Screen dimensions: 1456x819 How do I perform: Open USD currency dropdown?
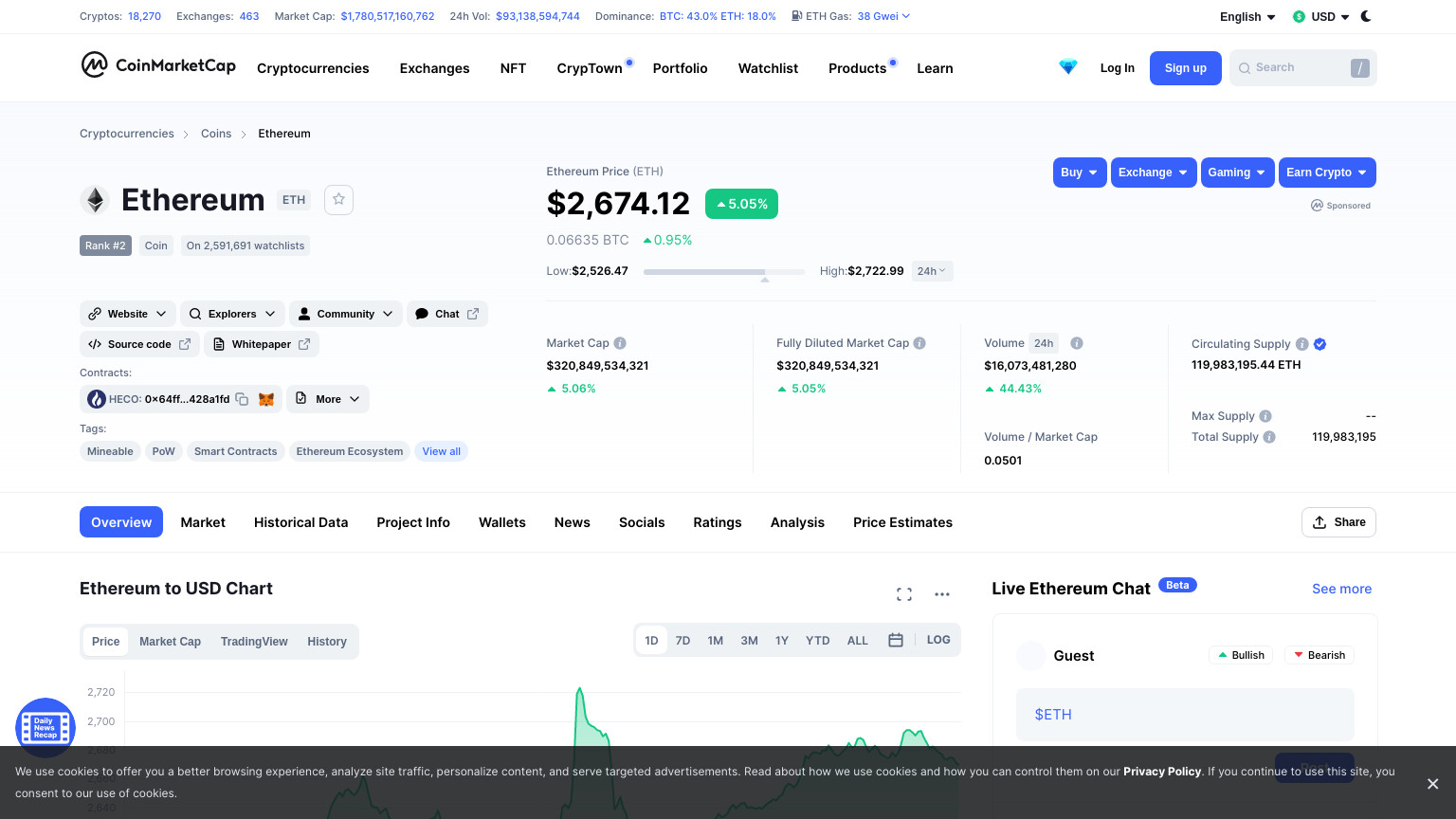pyautogui.click(x=1321, y=17)
